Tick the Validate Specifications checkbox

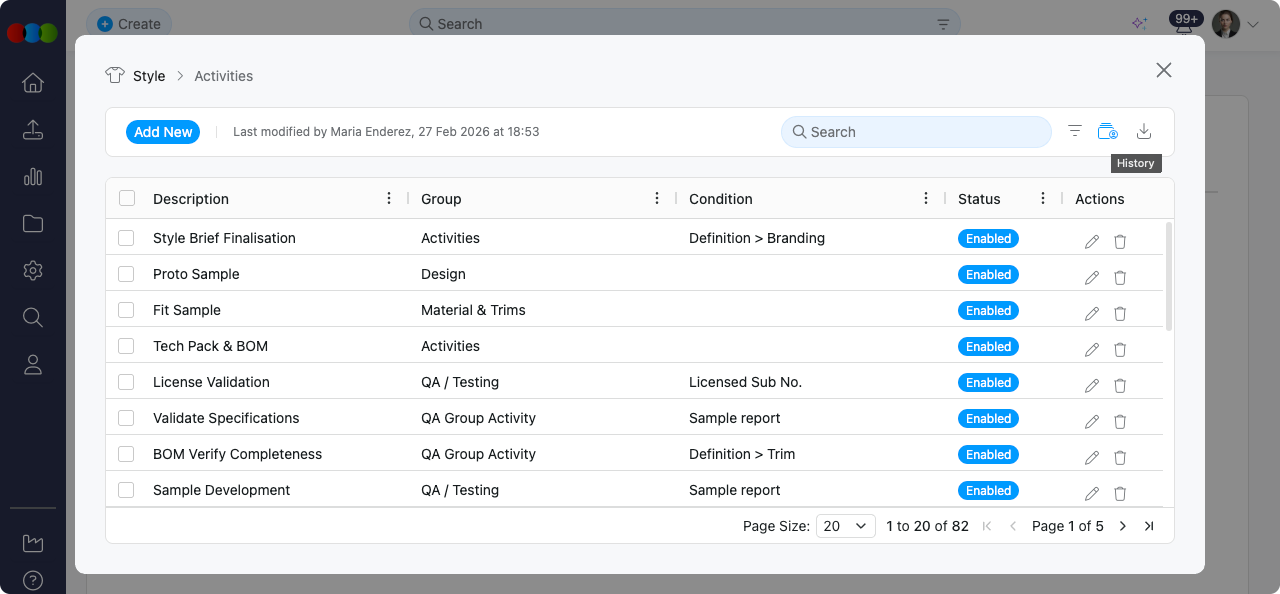click(x=126, y=418)
